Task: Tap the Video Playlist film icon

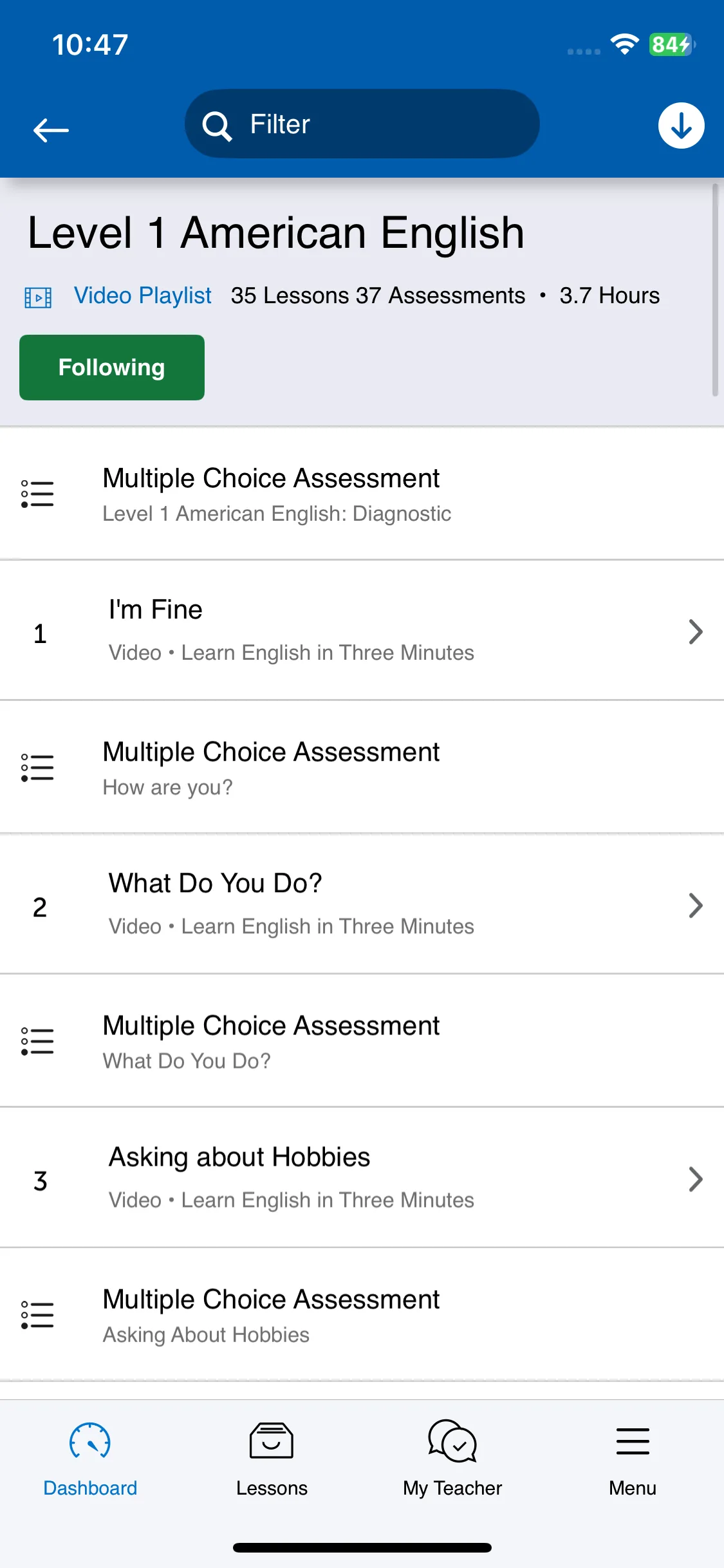Action: click(x=38, y=297)
